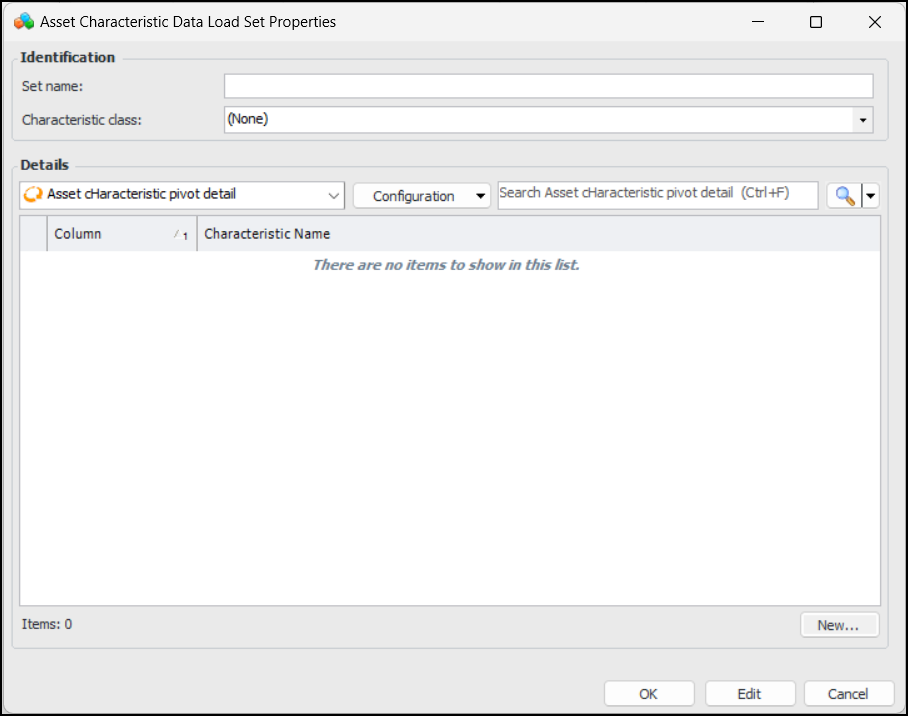Open the Configuration dropdown button
Viewport: 908px width, 716px height.
click(422, 196)
